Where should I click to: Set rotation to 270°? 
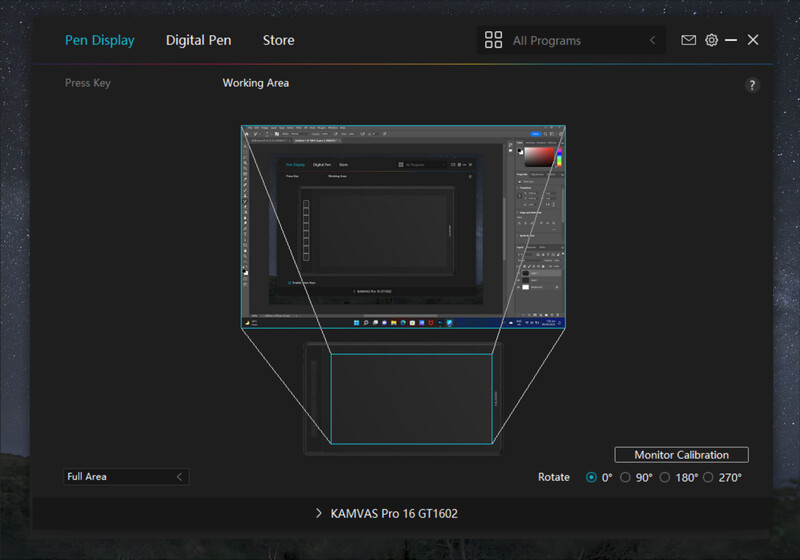tap(708, 477)
